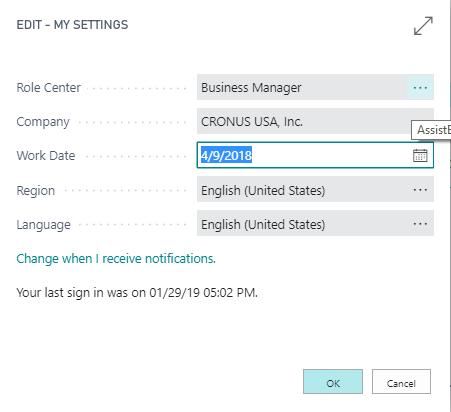Viewport: 451px width, 412px height.
Task: Open the Work Date calendar picker
Action: (x=420, y=155)
